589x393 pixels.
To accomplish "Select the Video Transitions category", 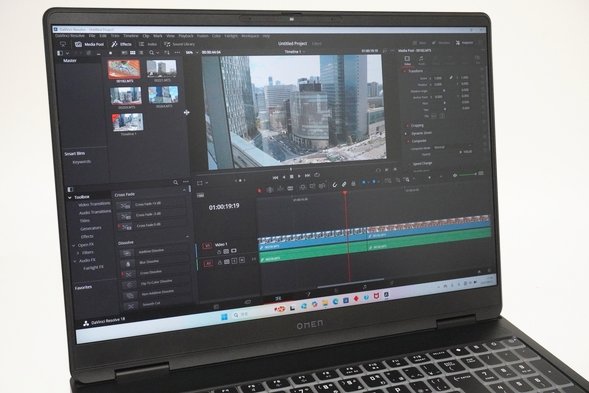I will 94,204.
